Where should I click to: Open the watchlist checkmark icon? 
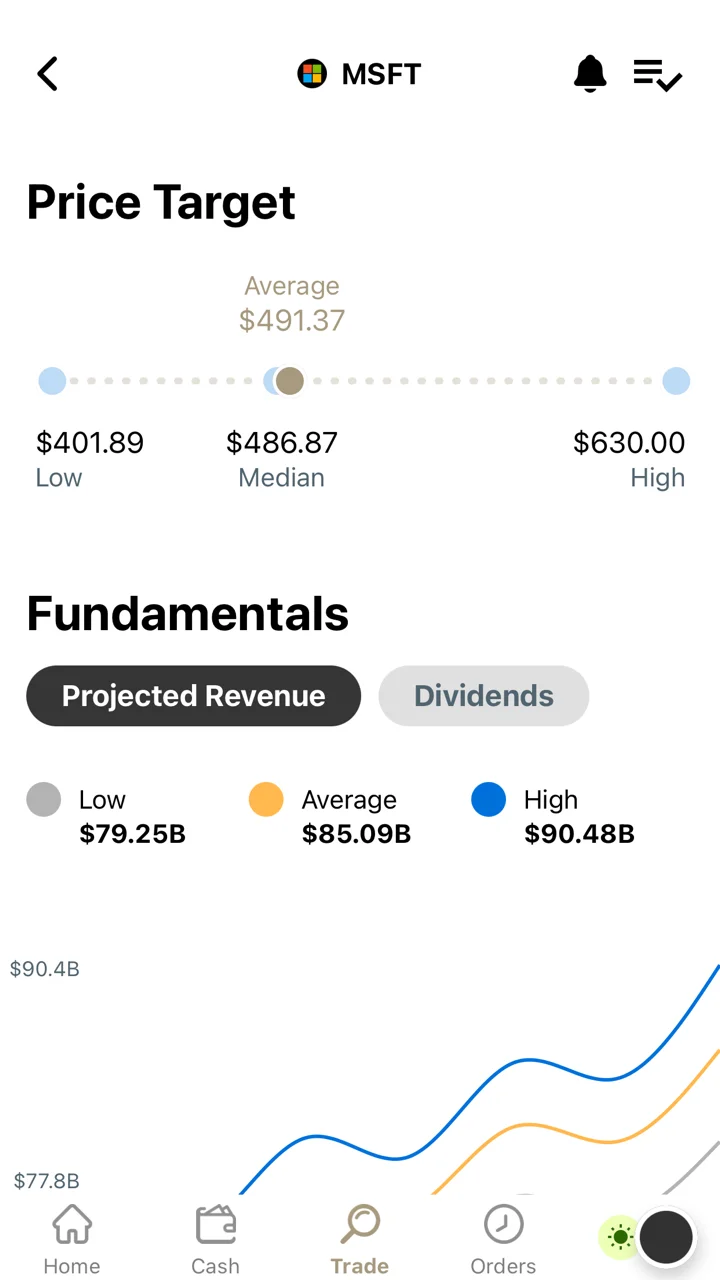pyautogui.click(x=658, y=75)
